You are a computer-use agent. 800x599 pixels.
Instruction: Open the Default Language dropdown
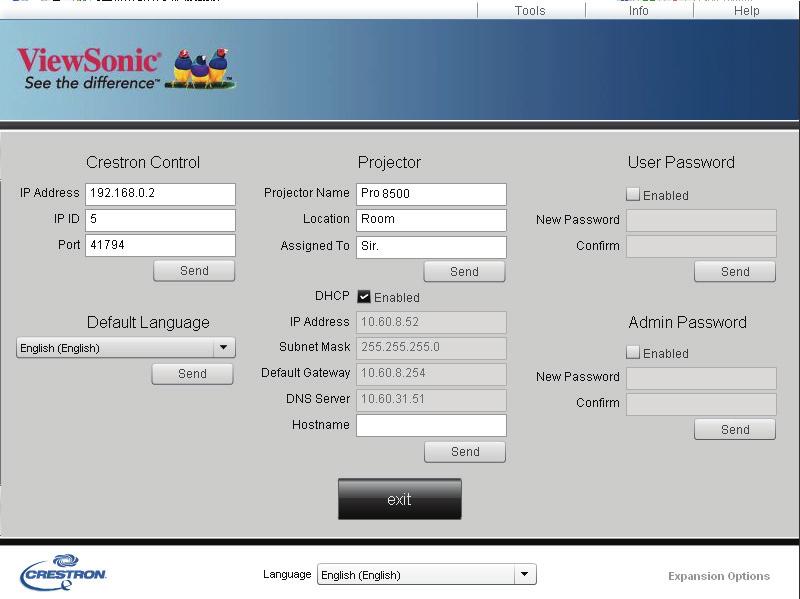click(x=126, y=348)
